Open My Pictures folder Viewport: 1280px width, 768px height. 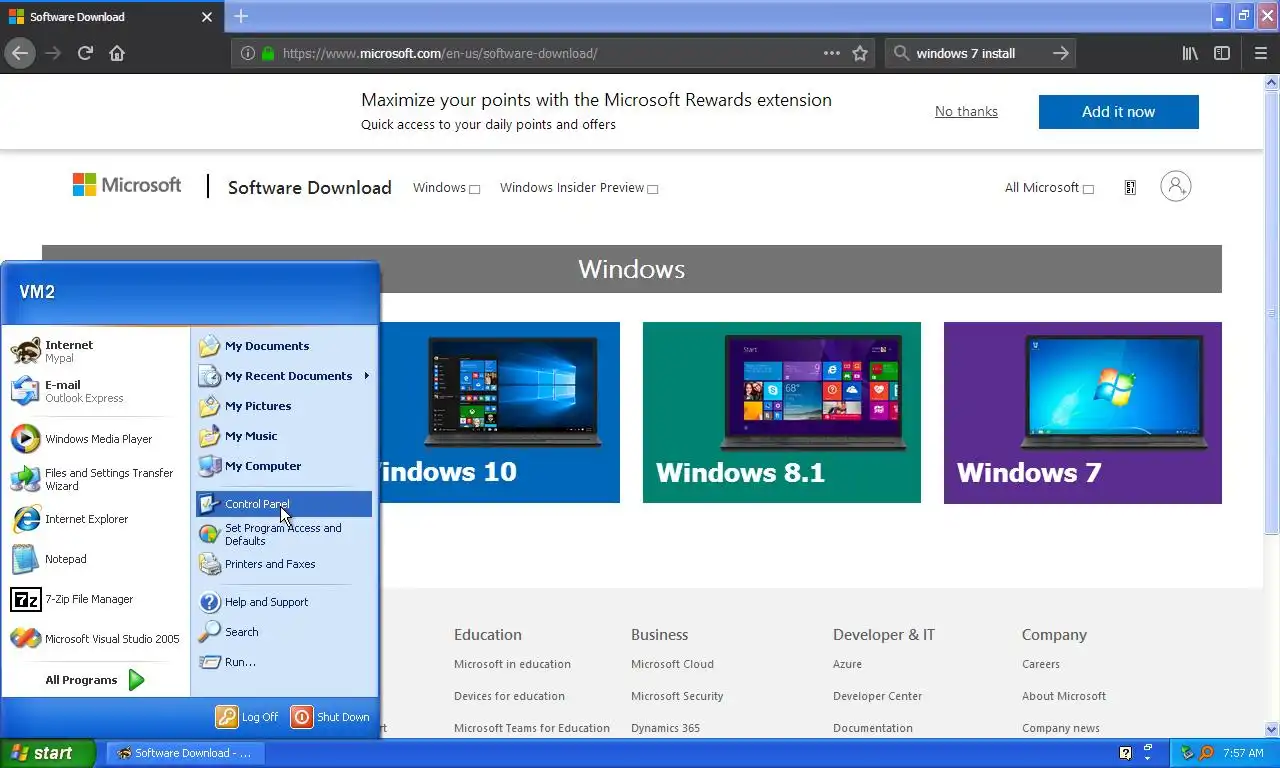point(284,406)
